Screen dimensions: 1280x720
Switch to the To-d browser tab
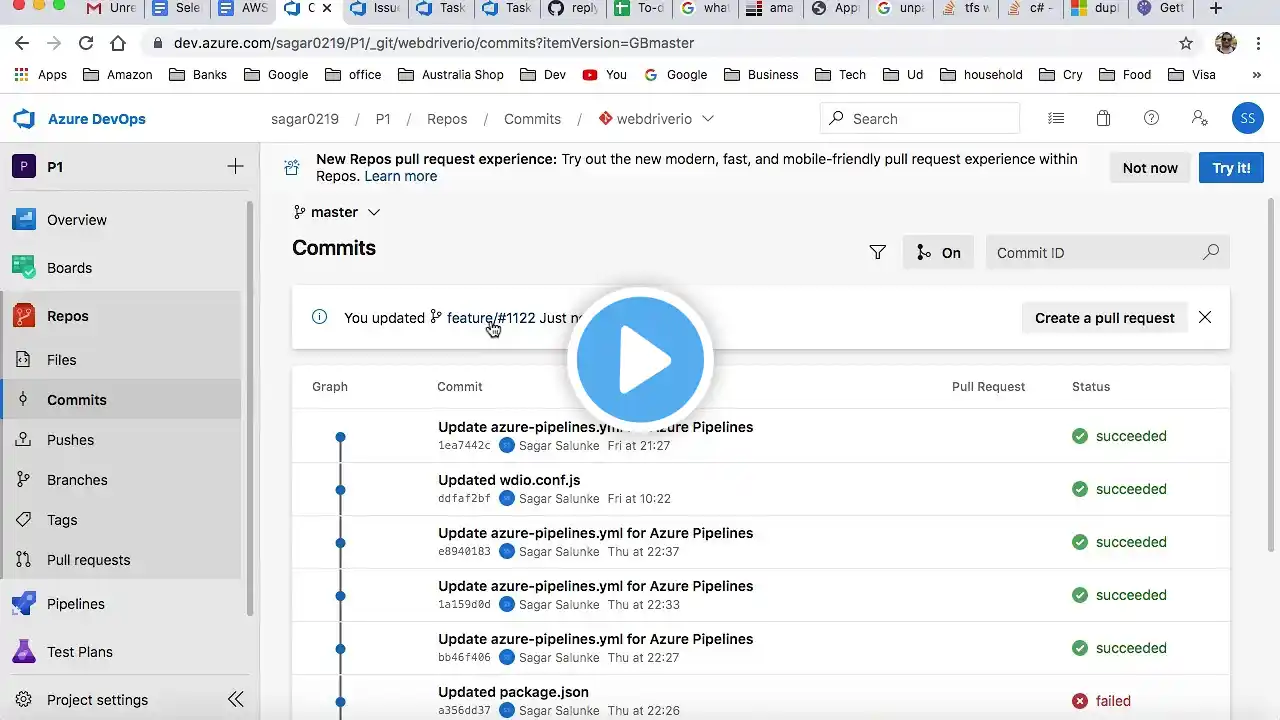click(x=638, y=8)
